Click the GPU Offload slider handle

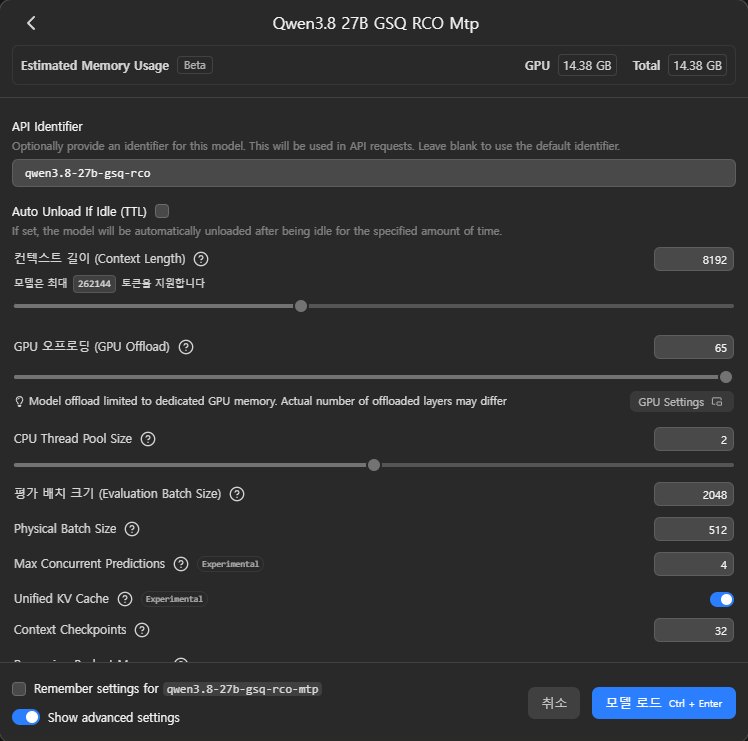point(726,377)
